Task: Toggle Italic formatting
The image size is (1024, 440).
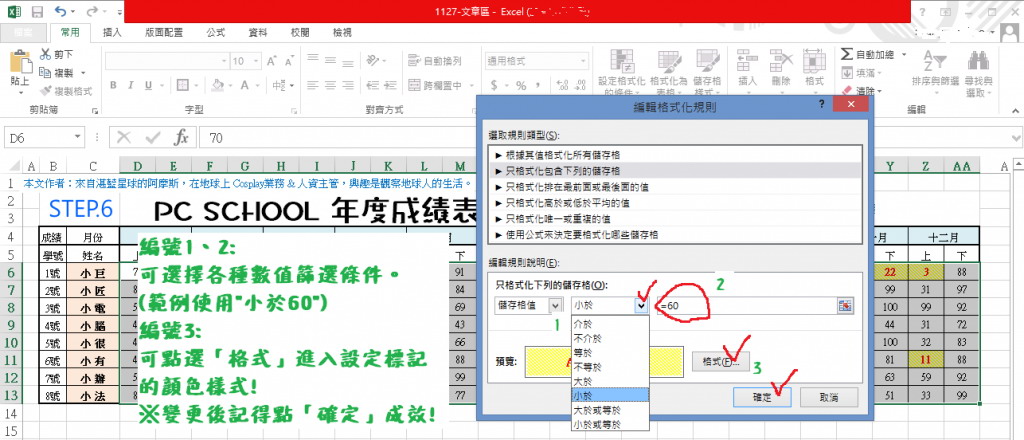Action: [131, 86]
